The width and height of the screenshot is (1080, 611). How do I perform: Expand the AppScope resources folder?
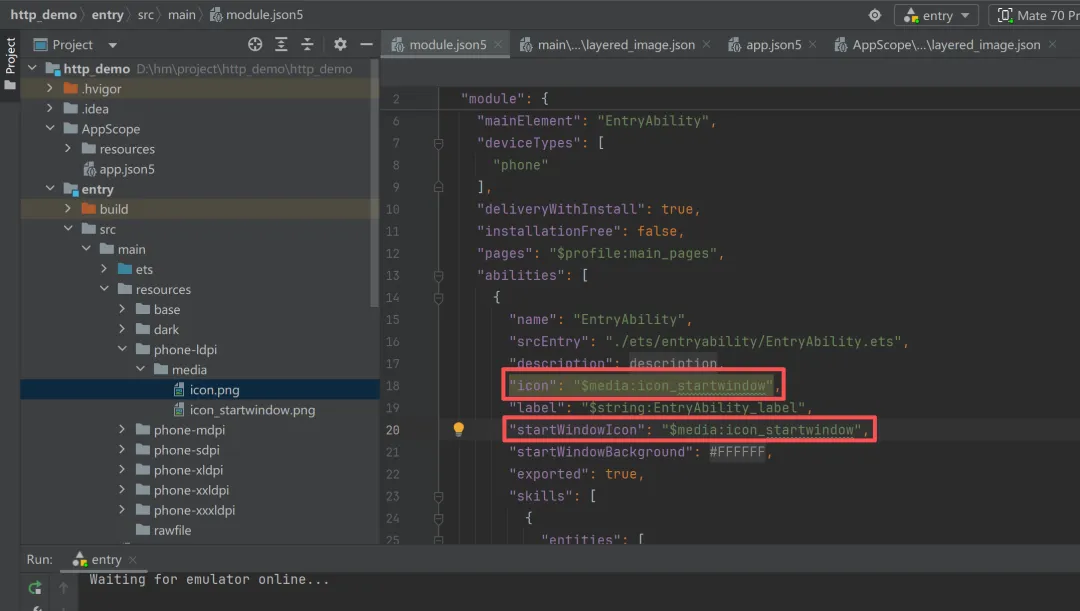[68, 148]
